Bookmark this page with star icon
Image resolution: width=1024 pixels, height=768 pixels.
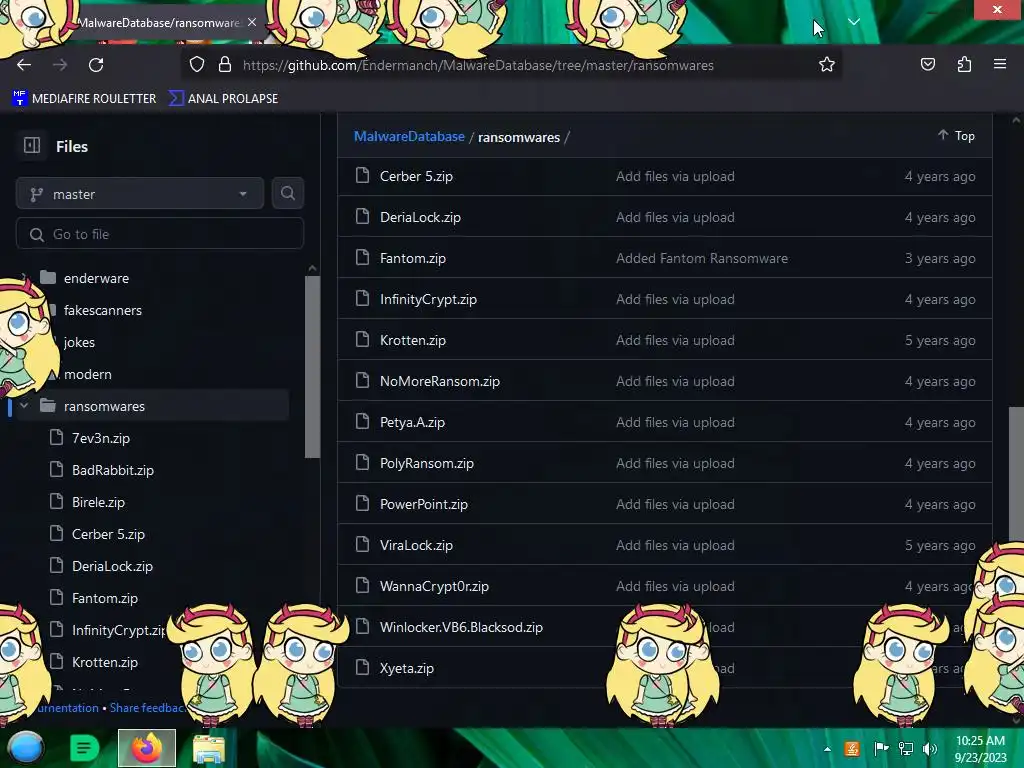827,65
